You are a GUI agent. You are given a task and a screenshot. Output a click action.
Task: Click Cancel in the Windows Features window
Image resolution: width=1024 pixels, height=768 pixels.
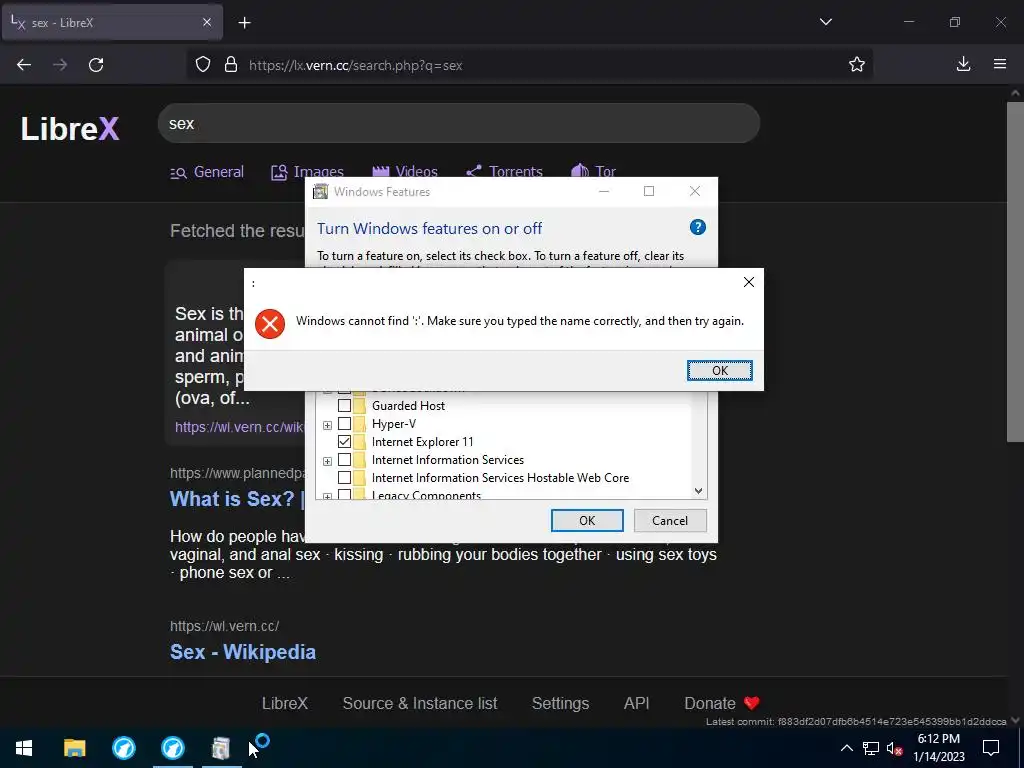[669, 520]
